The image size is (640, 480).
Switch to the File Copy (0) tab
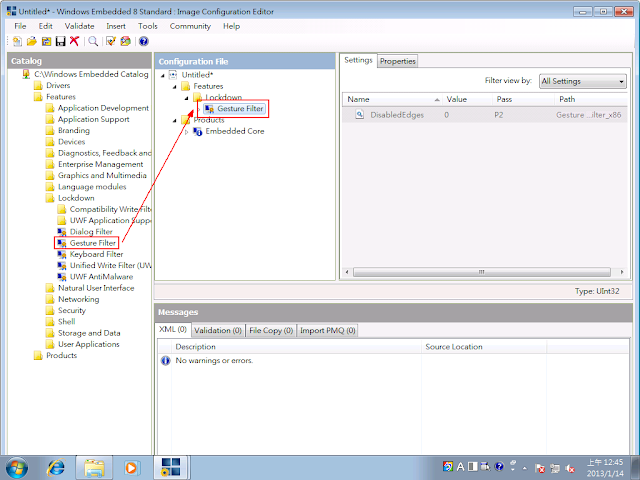click(x=271, y=330)
